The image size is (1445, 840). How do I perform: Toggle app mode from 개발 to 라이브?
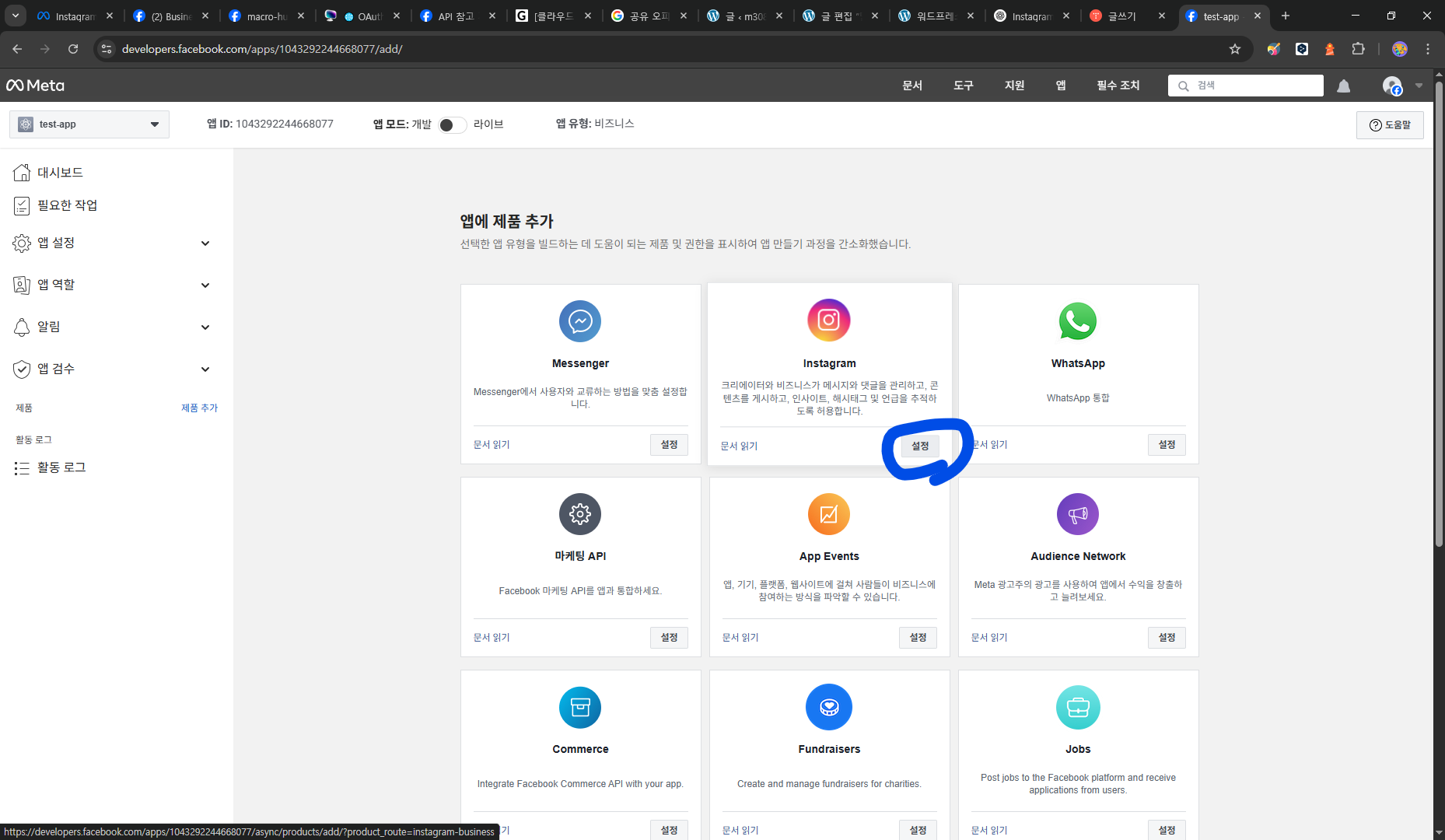point(452,124)
